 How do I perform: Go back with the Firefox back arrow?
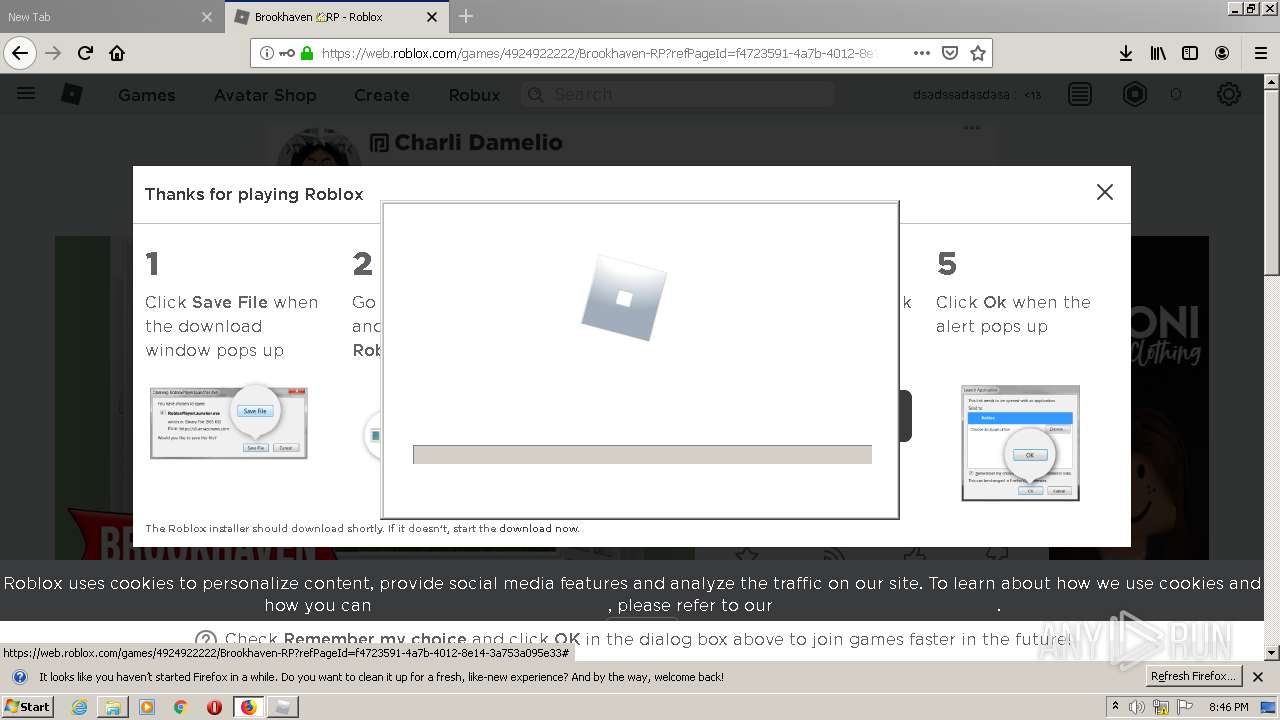click(20, 53)
